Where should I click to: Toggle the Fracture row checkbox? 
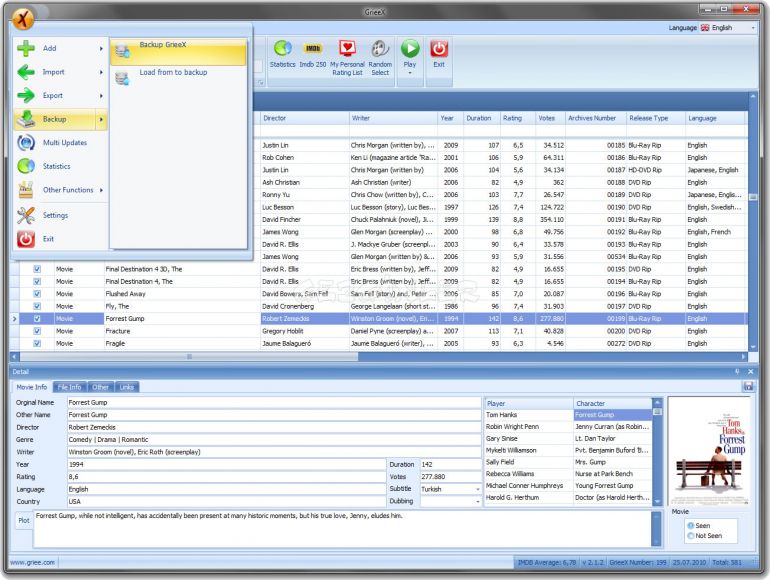[x=37, y=331]
